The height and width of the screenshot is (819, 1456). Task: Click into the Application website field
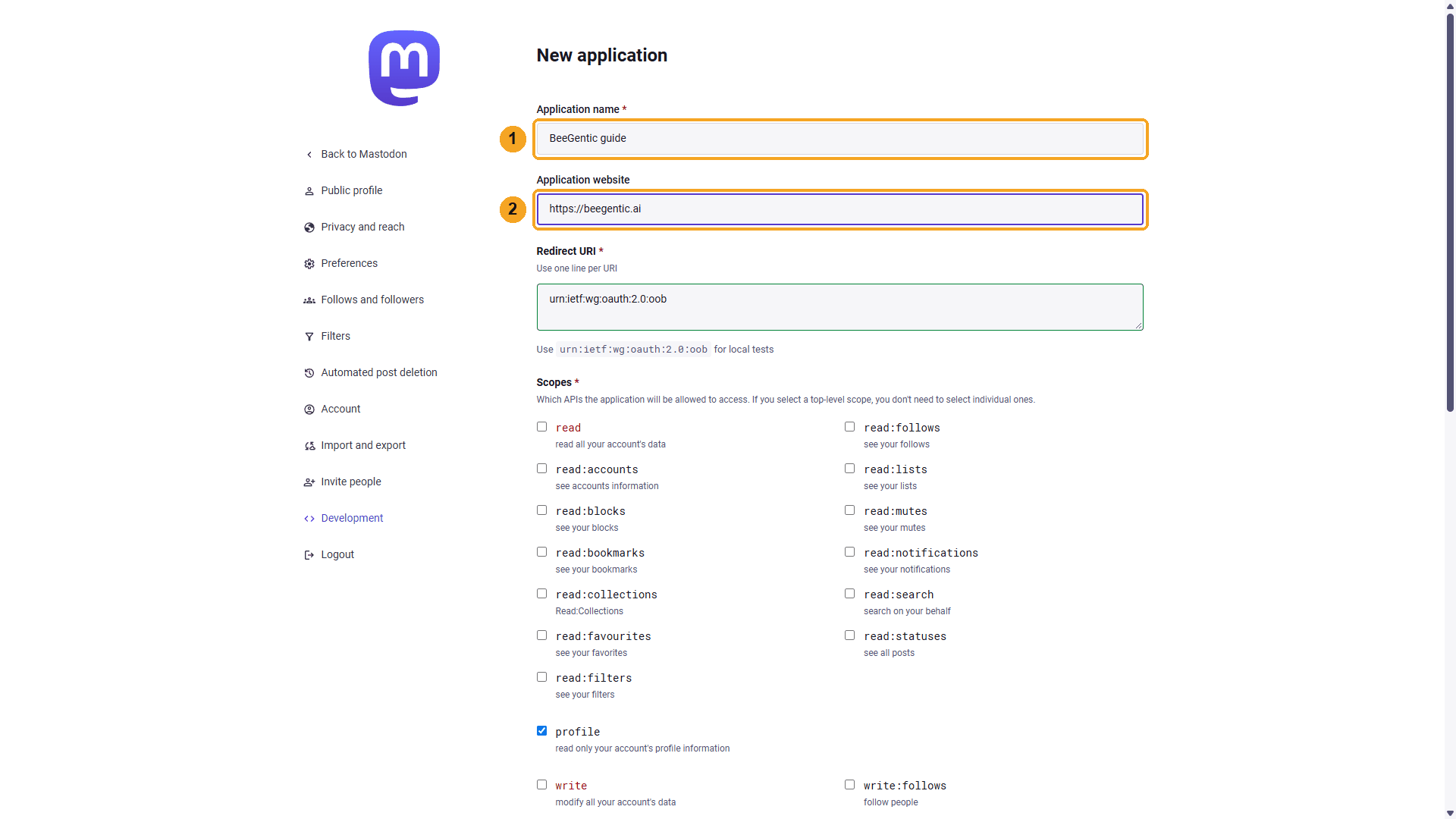[x=840, y=209]
